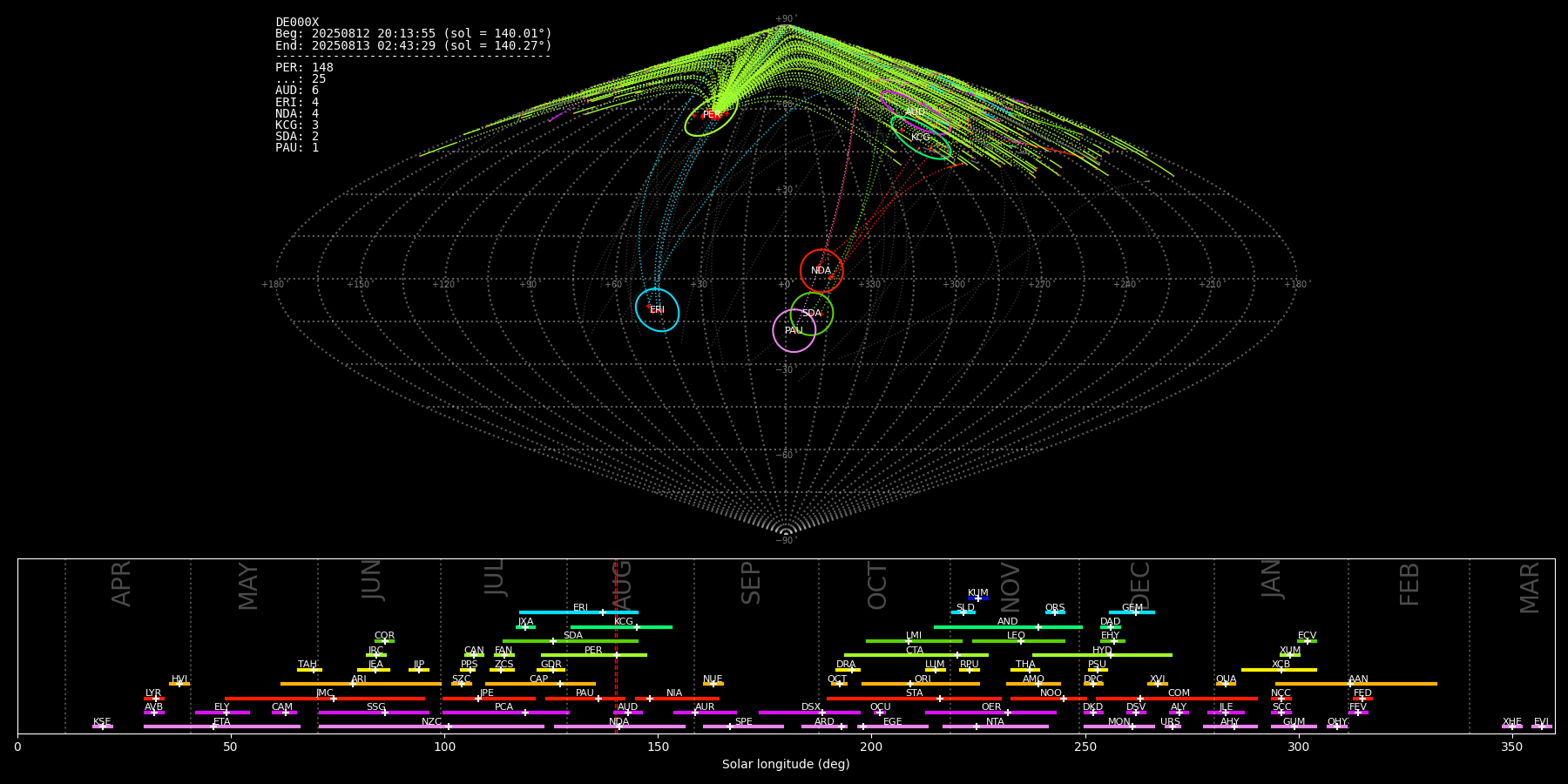The image size is (1568, 784).
Task: Click the HYD shower bar in the timeline
Action: coord(1102,655)
